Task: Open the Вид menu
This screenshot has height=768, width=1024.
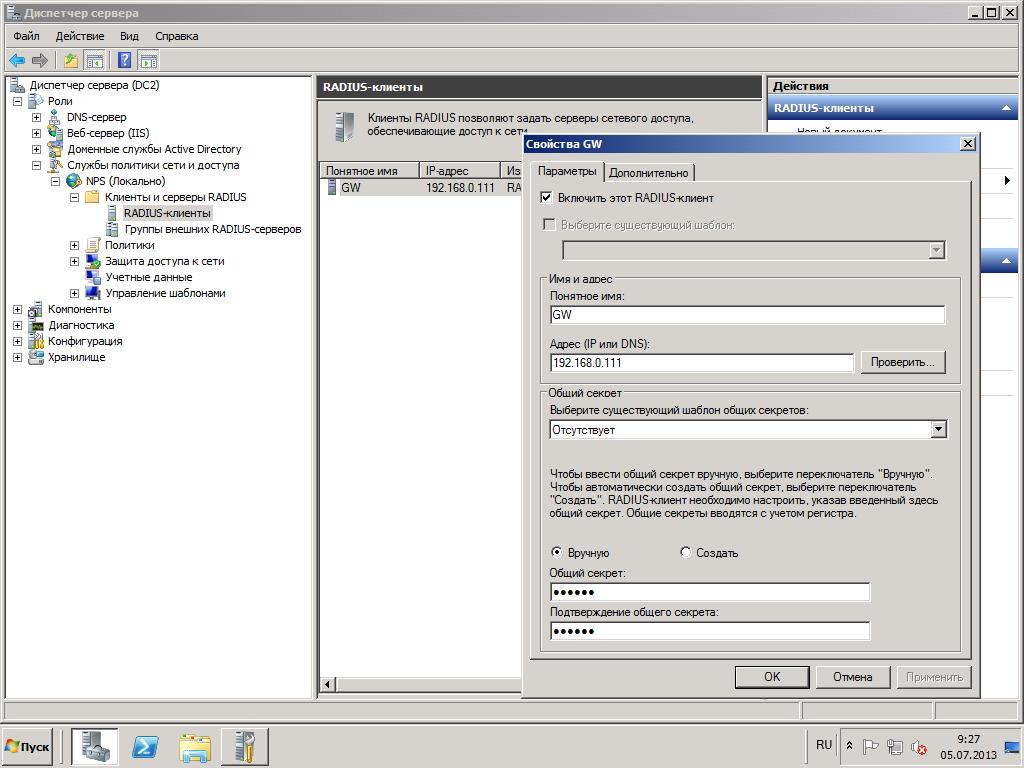Action: pyautogui.click(x=129, y=36)
